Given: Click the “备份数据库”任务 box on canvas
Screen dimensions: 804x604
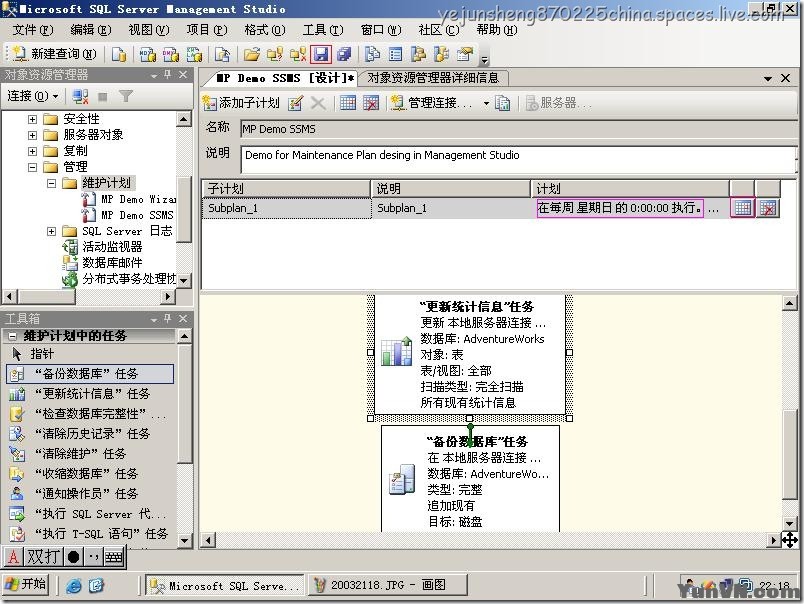Looking at the screenshot, I should click(470, 478).
